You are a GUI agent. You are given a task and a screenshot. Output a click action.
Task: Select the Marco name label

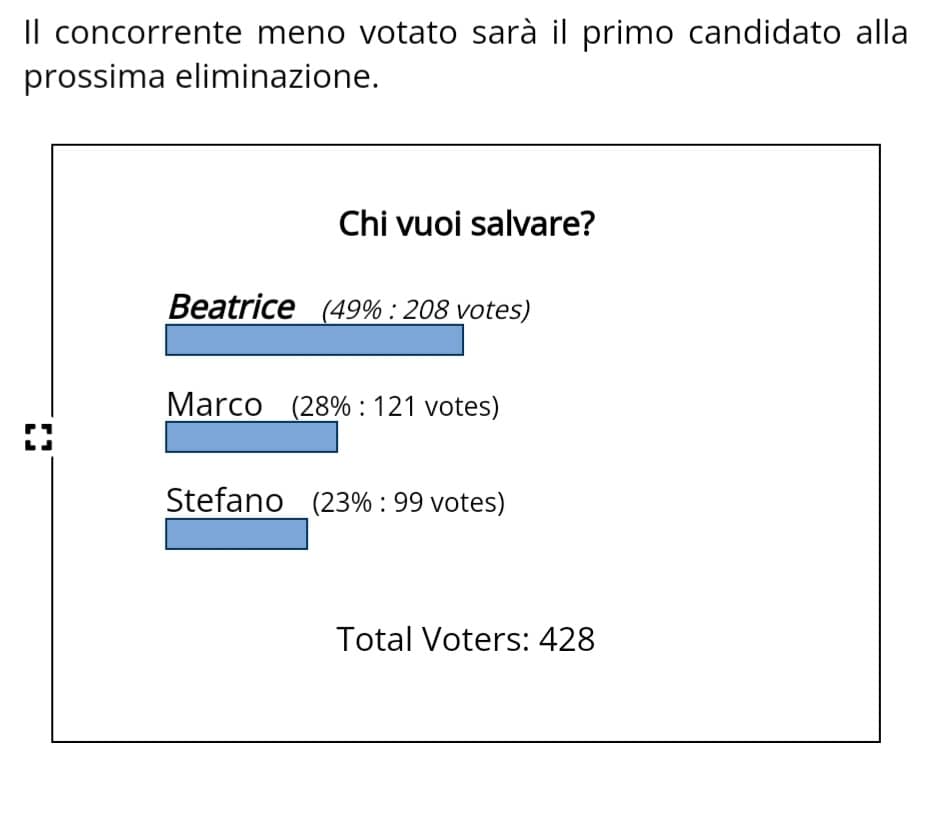pos(214,404)
